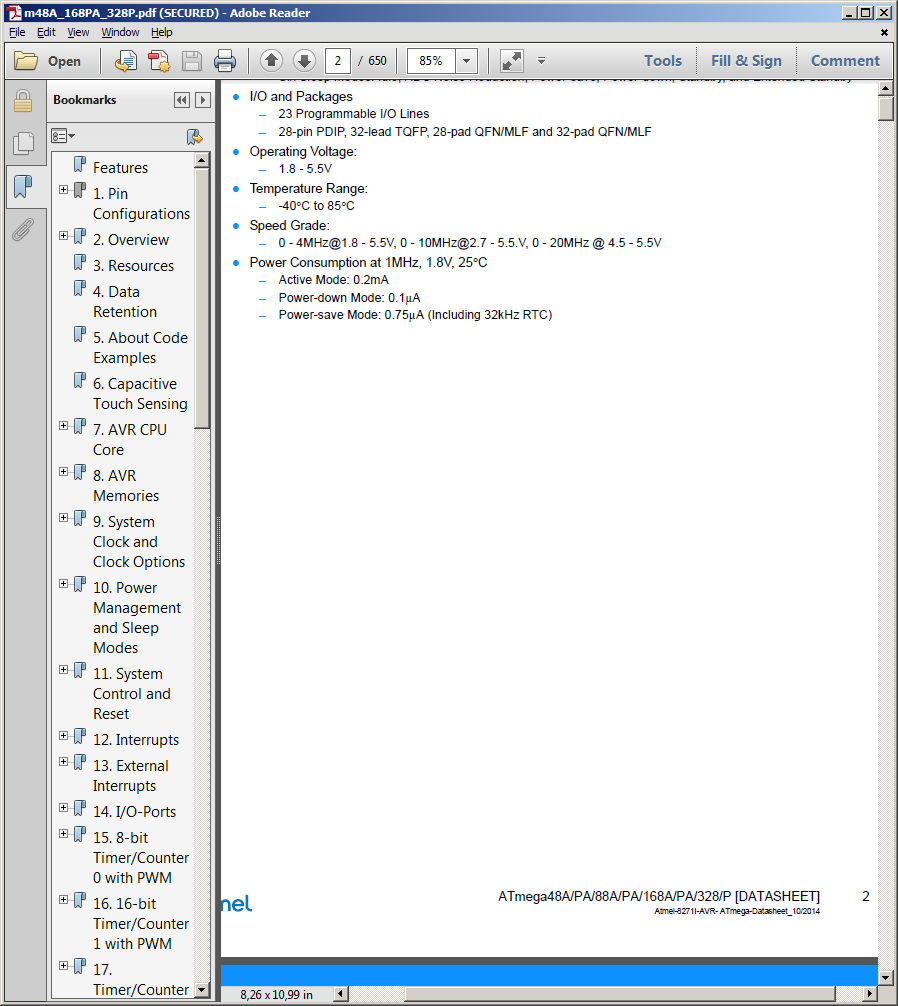
Task: Expand 11. System Control and Reset
Action: [x=64, y=670]
